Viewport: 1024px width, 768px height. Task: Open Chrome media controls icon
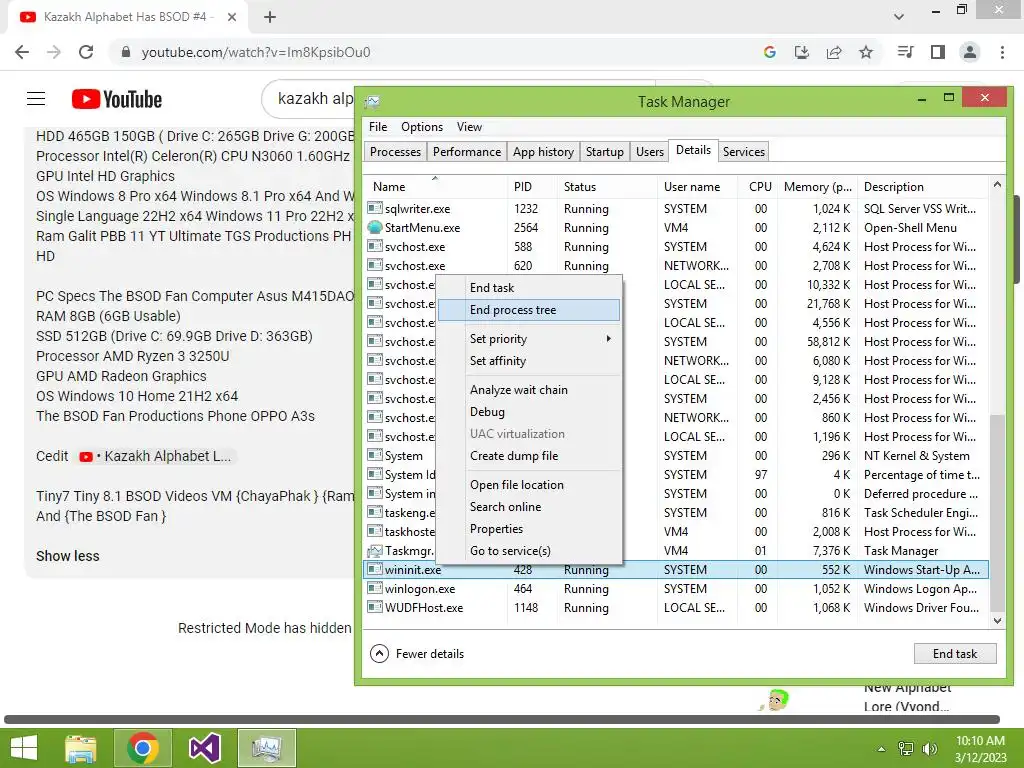906,52
